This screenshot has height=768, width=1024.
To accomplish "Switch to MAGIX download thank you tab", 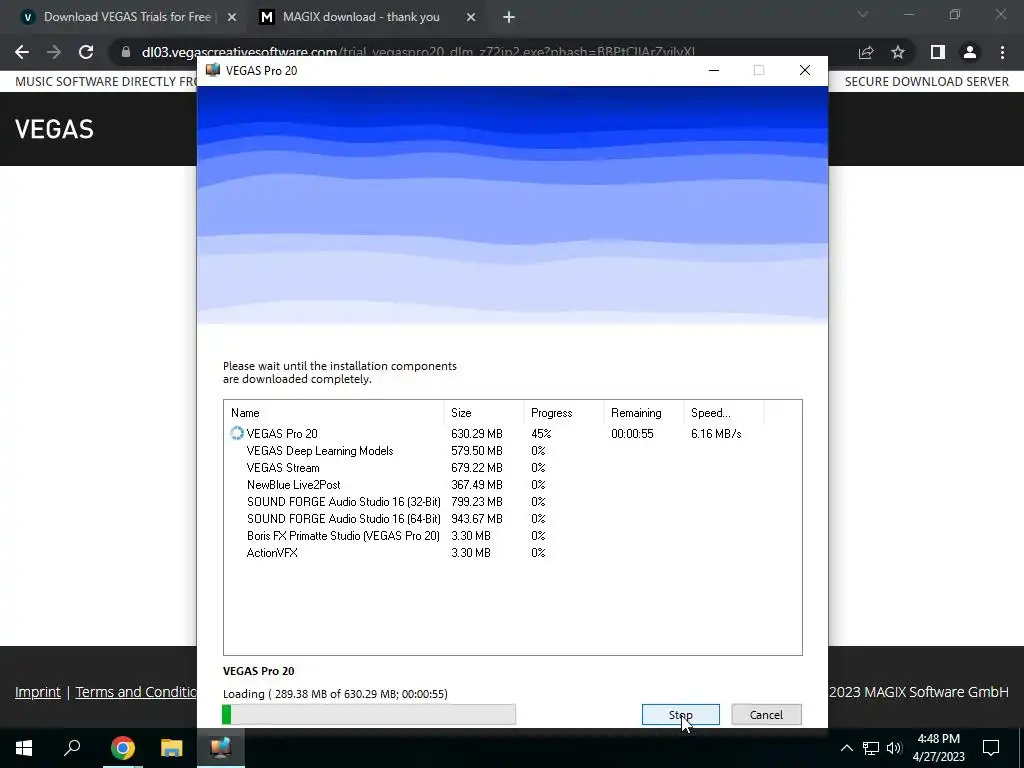I will [361, 17].
